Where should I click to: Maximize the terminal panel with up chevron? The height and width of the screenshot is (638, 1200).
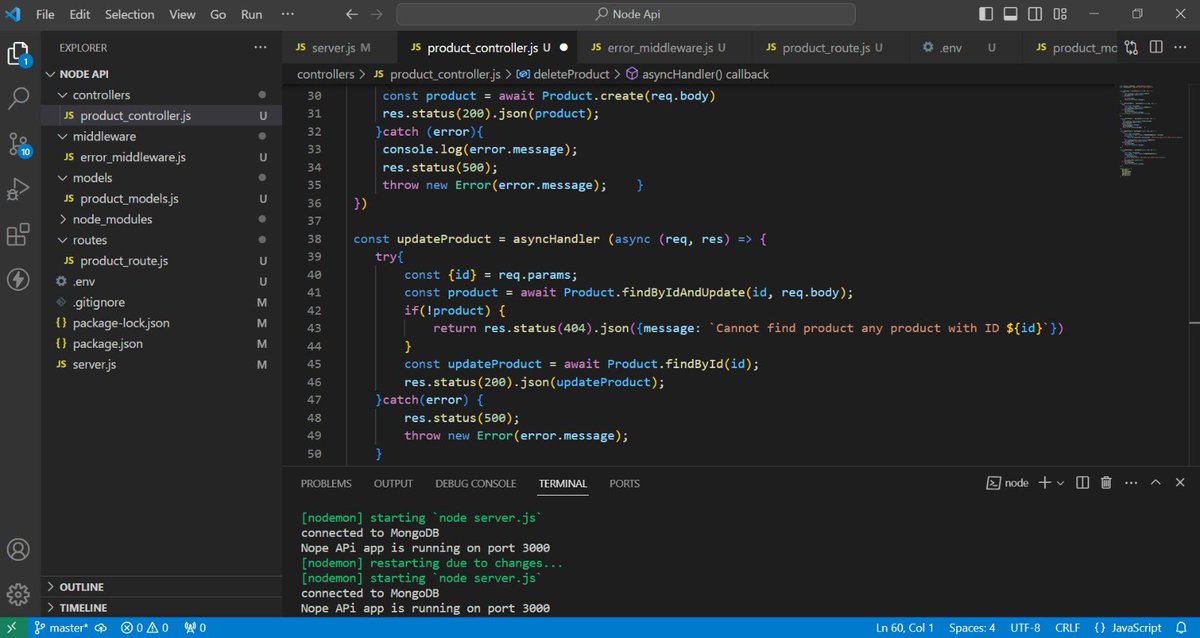coord(1155,483)
